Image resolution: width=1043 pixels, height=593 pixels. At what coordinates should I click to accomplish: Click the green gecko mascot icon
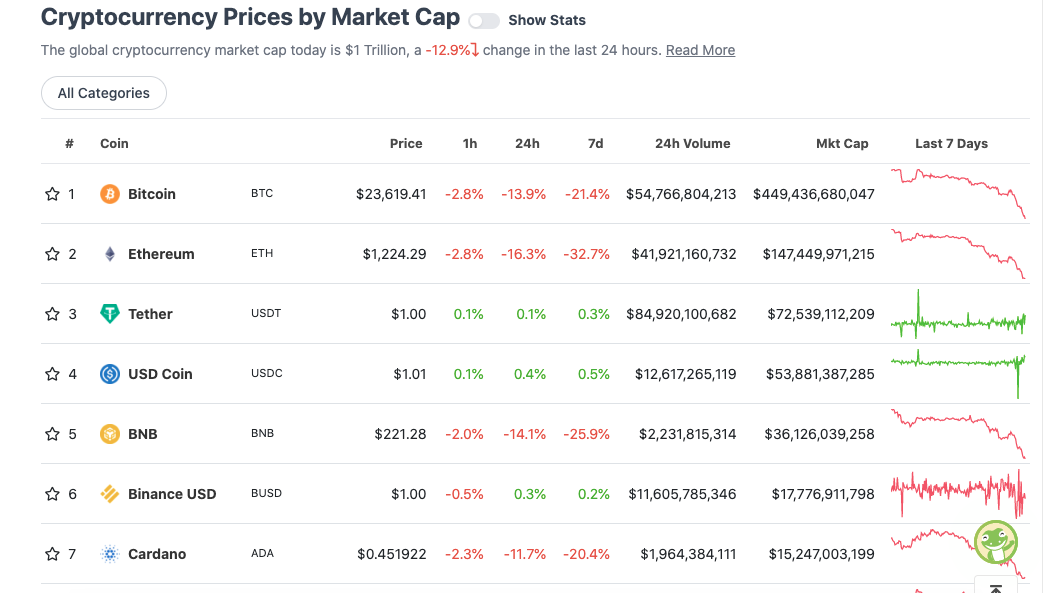point(996,542)
